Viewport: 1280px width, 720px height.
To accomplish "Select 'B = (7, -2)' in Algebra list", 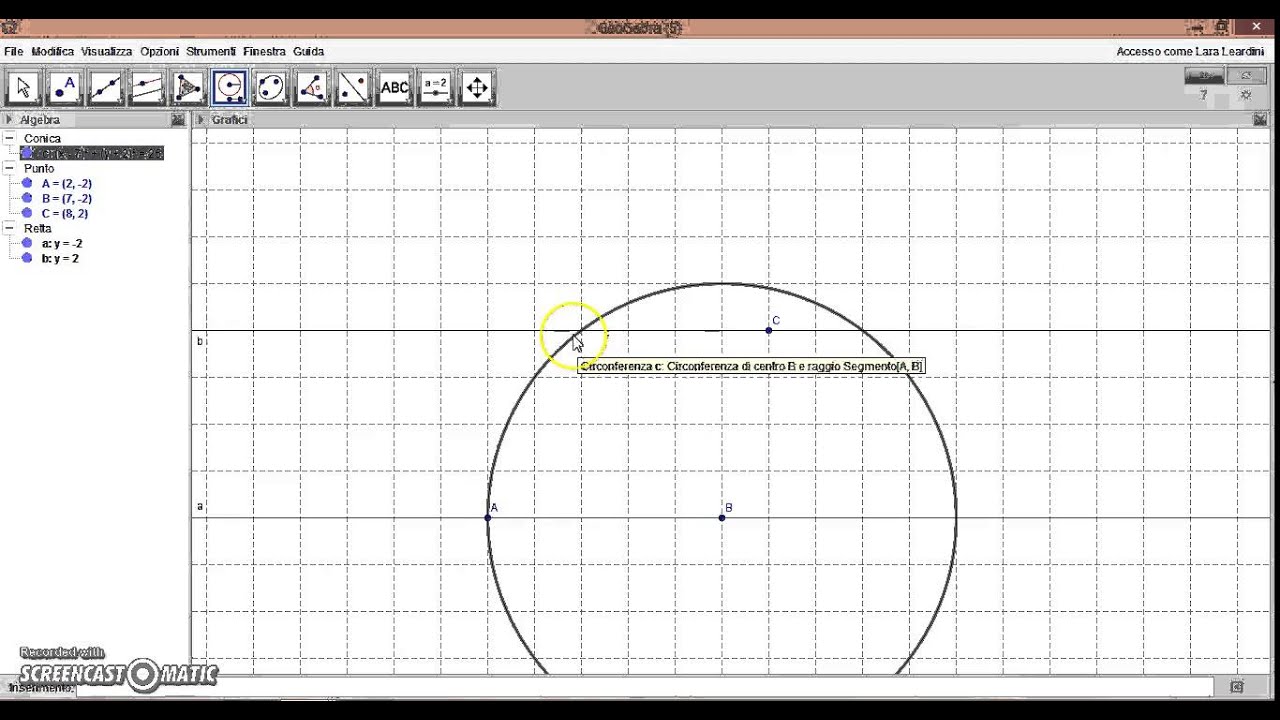I will pyautogui.click(x=67, y=199).
